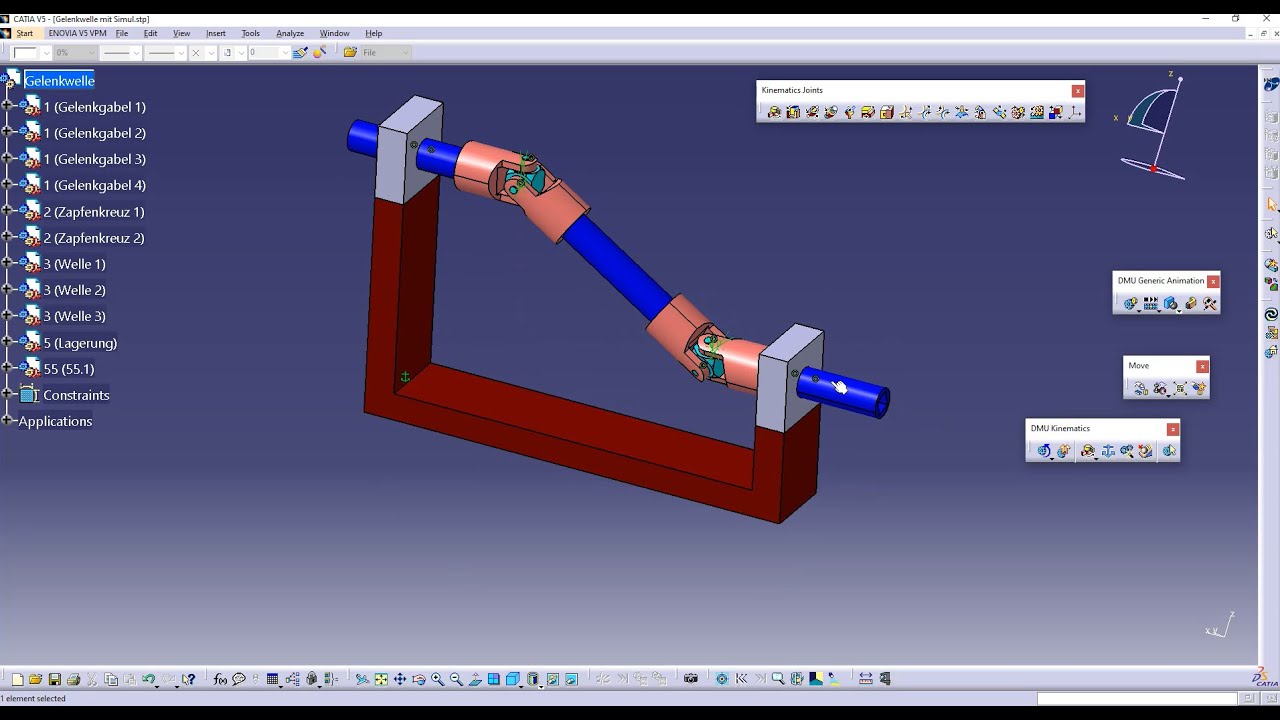Screen dimensions: 1280x720
Task: Click the Gear Joint icon in Kinematics Joints
Action: coord(1018,112)
